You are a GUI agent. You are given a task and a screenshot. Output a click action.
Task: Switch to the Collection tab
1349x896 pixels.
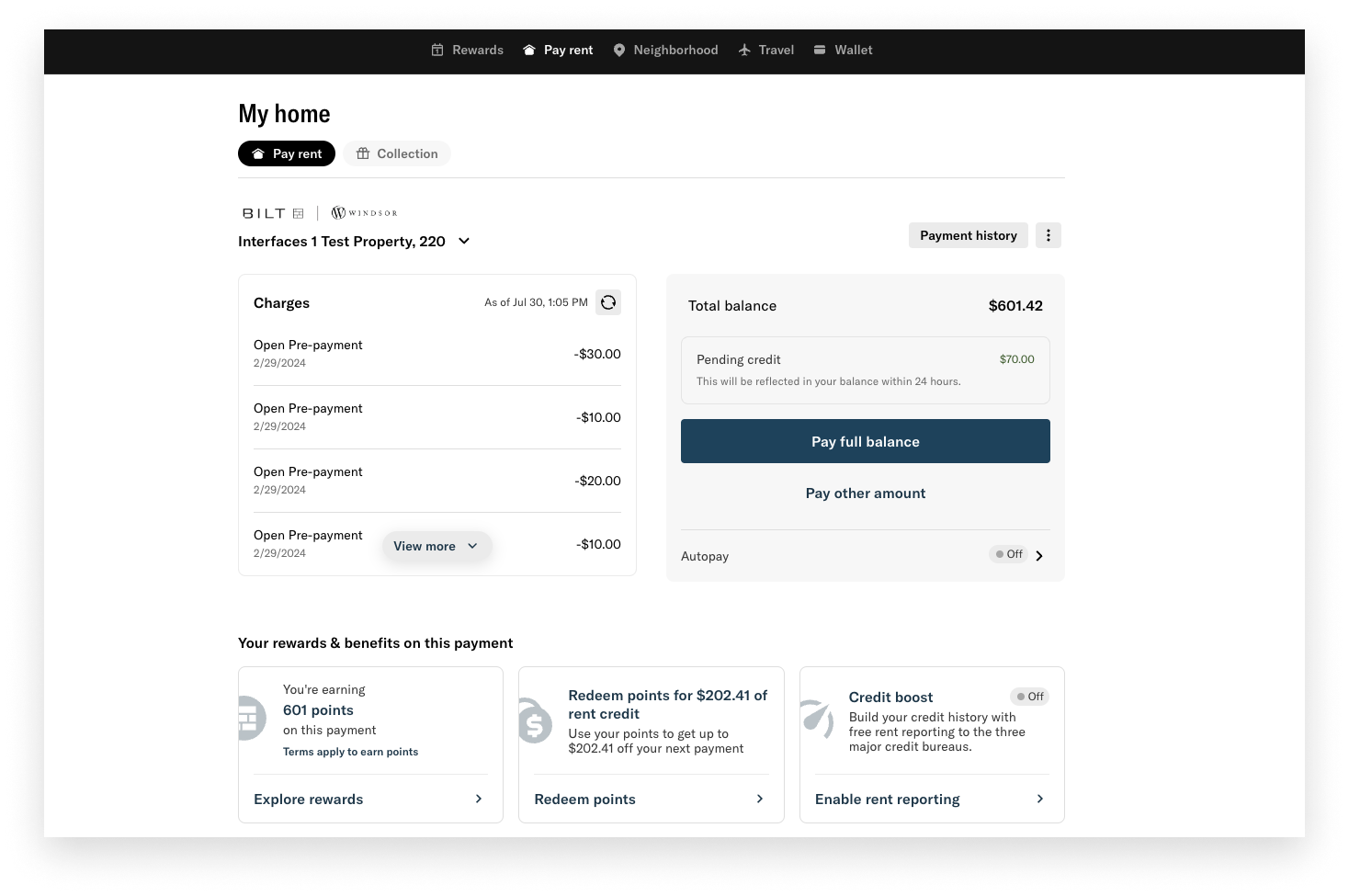click(x=397, y=153)
